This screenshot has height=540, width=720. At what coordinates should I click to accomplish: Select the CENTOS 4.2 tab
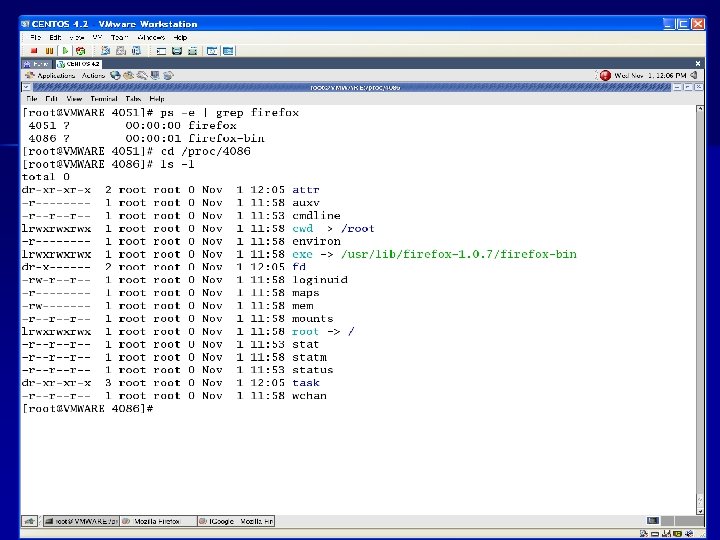(78, 64)
